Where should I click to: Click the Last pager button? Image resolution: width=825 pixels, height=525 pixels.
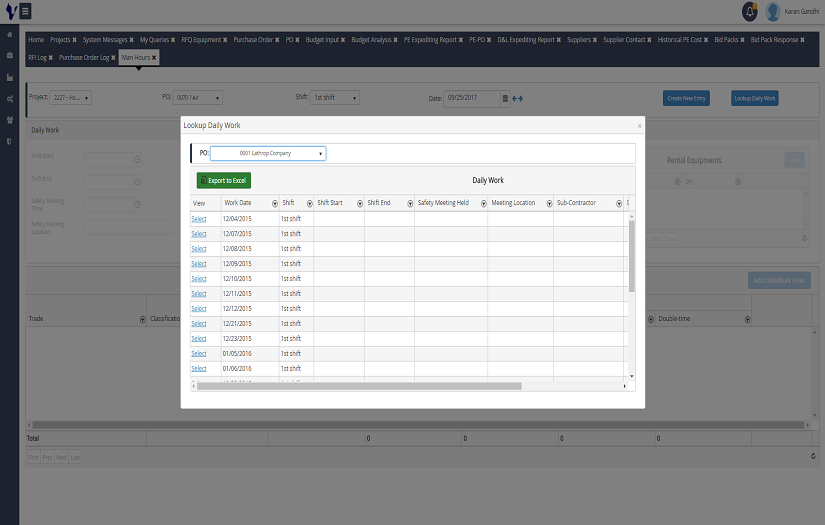[x=75, y=458]
